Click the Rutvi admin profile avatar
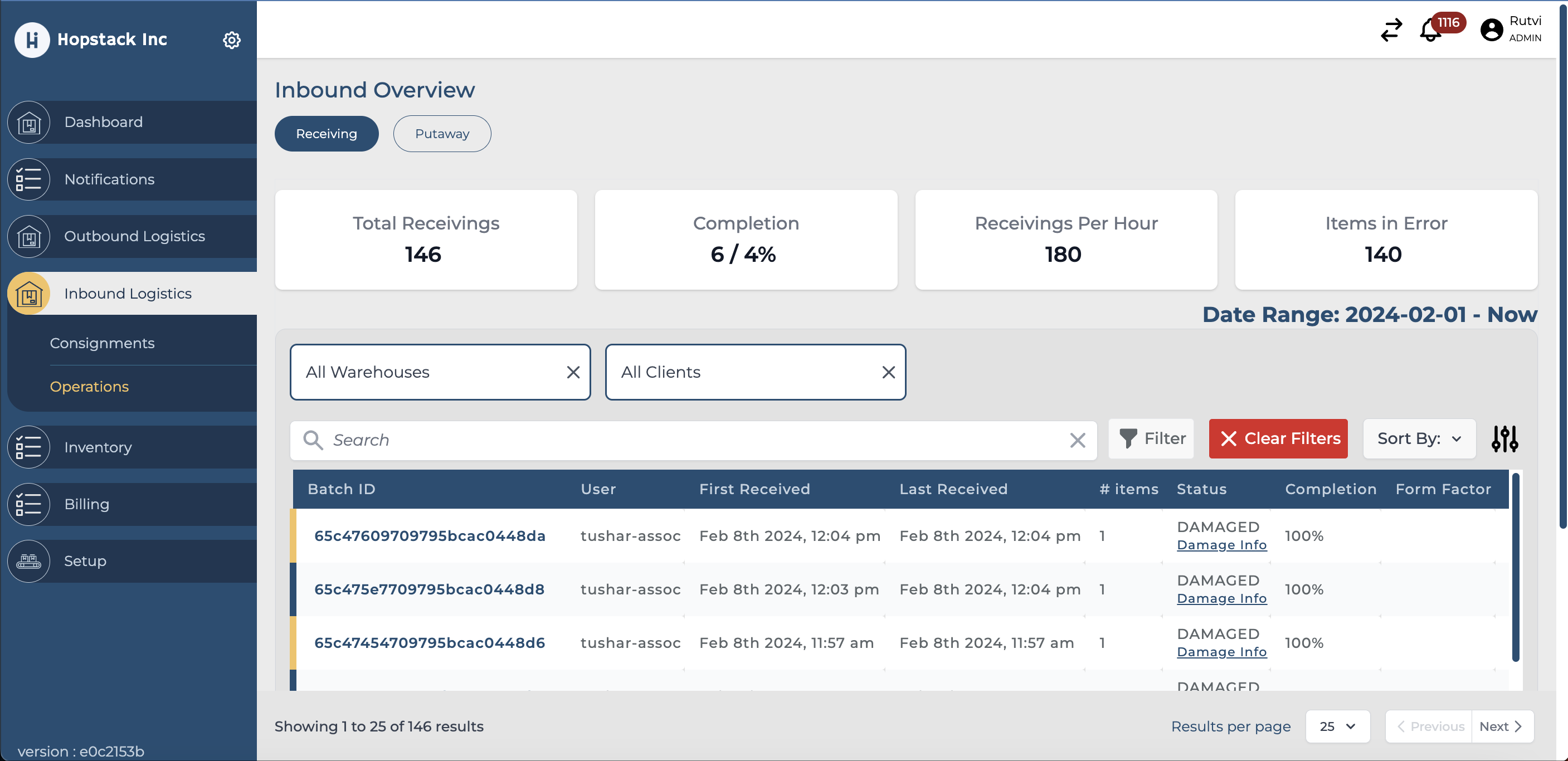The image size is (1568, 761). (x=1491, y=29)
